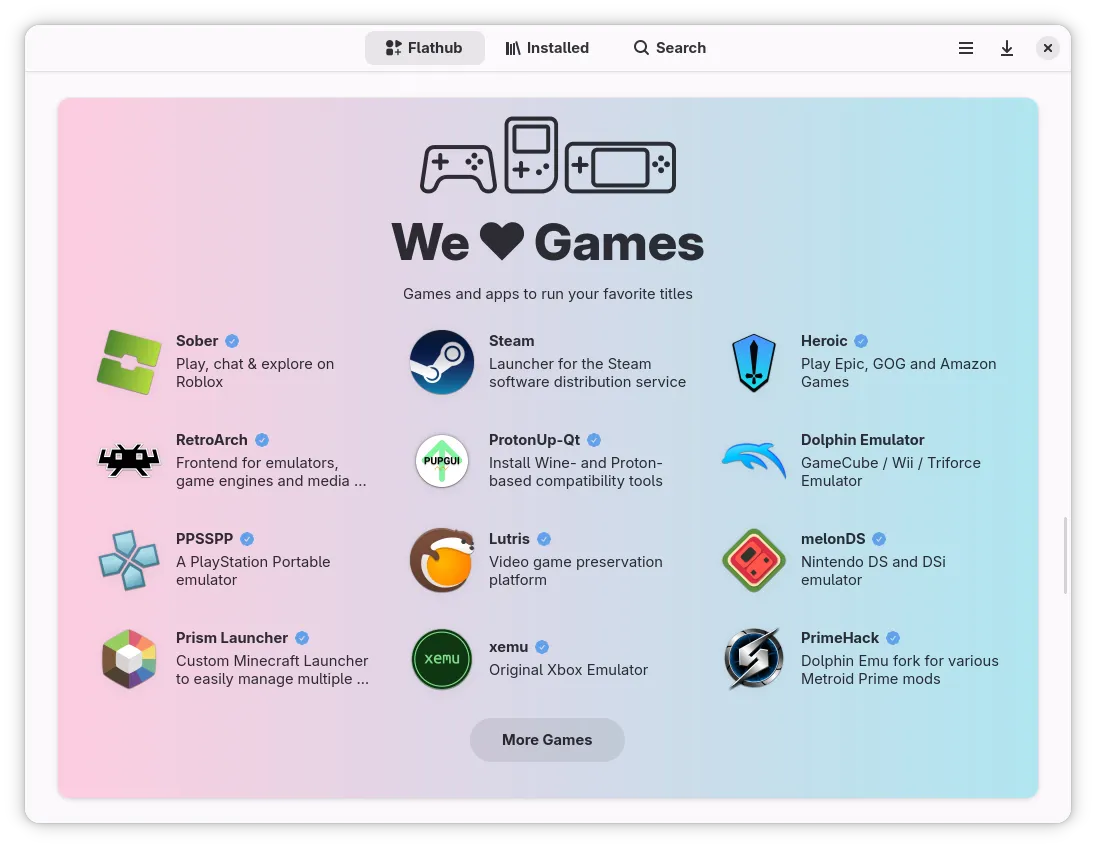Show the downloads and updates panel

[1007, 48]
